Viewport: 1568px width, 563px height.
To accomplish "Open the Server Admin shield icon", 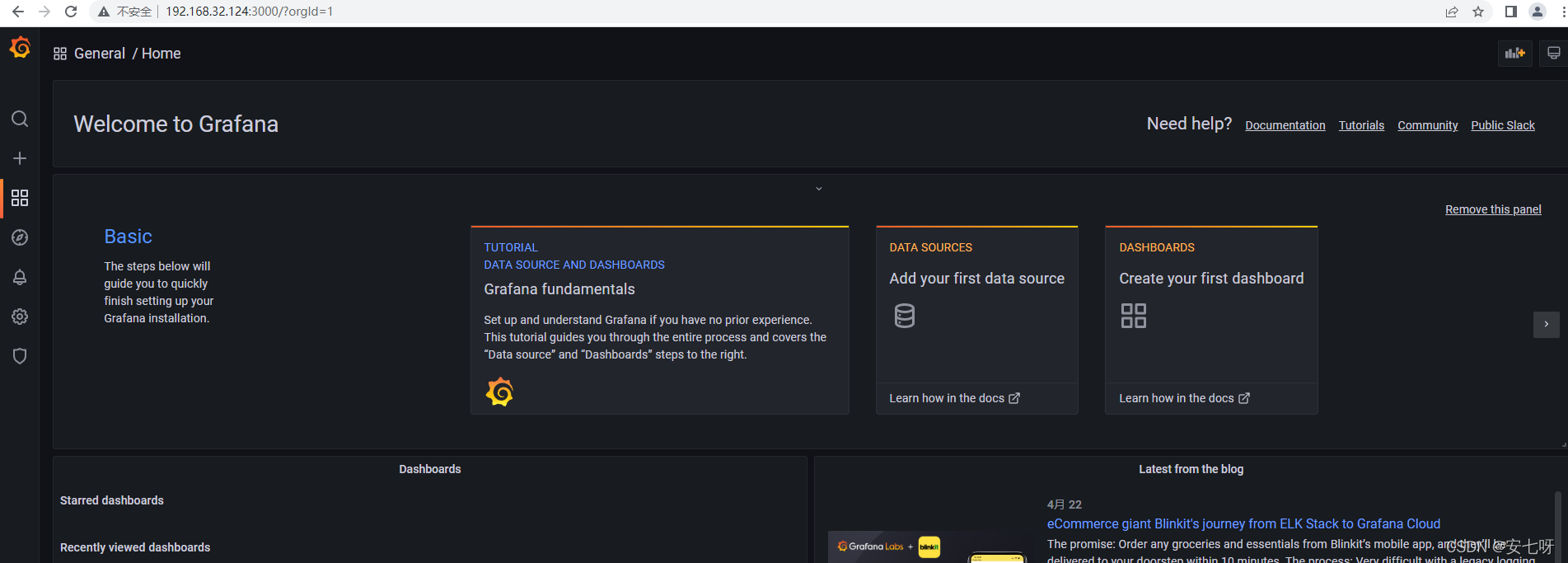I will click(x=20, y=356).
